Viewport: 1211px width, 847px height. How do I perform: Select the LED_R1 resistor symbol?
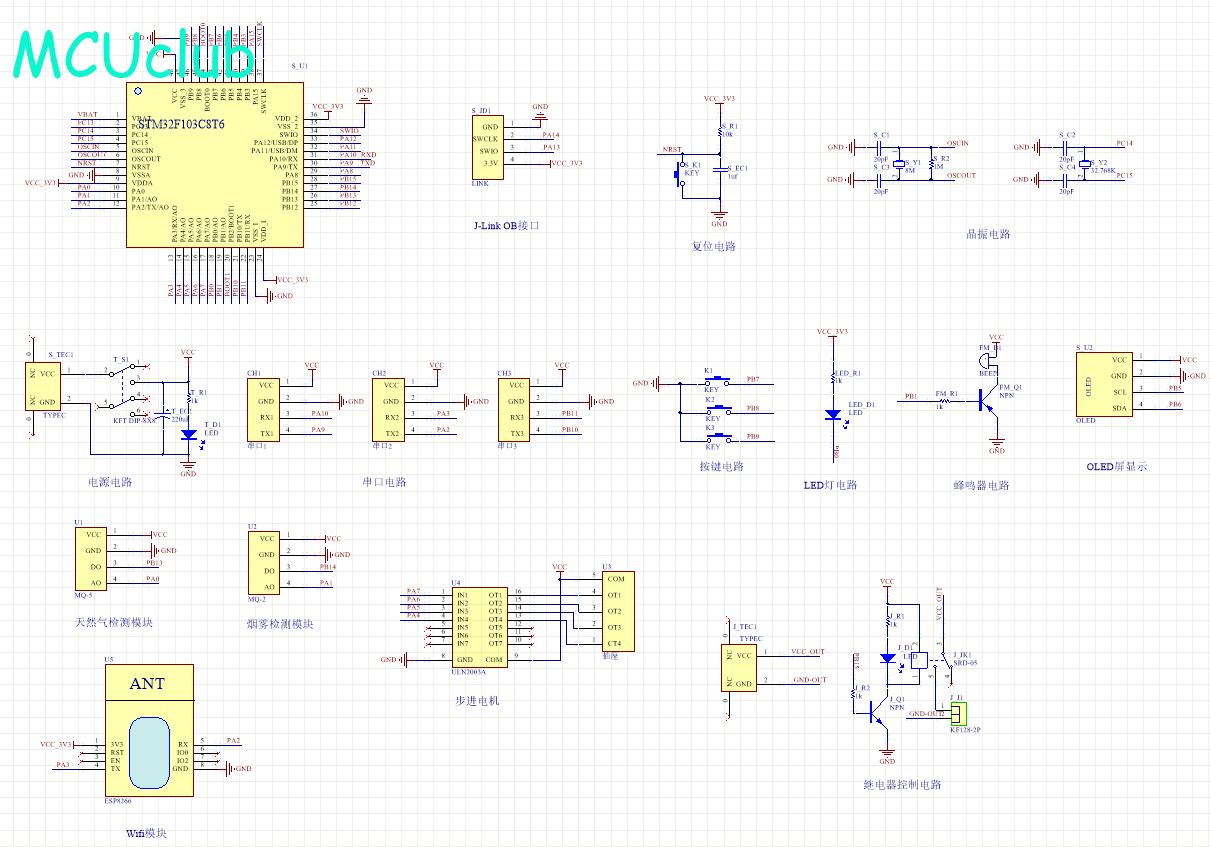(832, 378)
